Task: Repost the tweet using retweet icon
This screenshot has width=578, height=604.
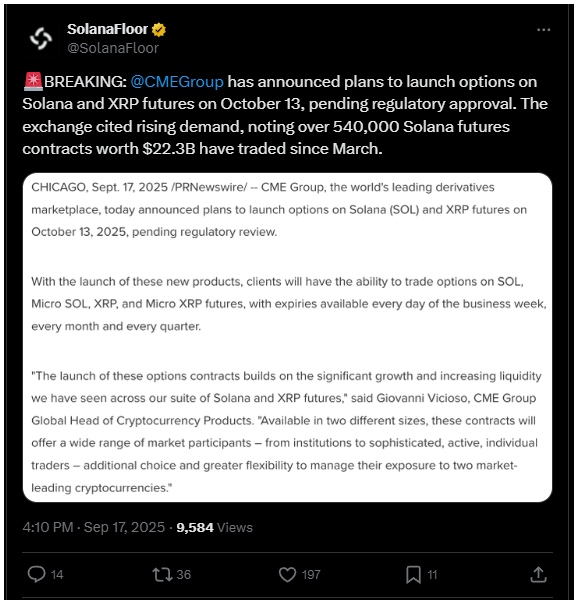Action: point(162,574)
